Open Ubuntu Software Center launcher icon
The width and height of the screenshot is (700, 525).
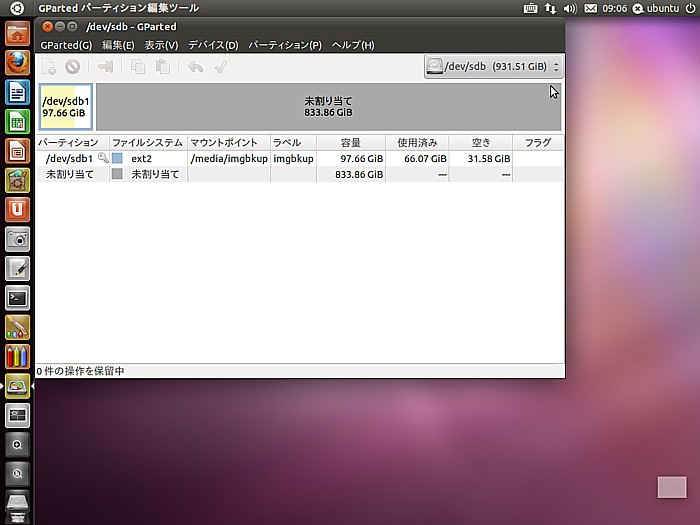tap(17, 181)
